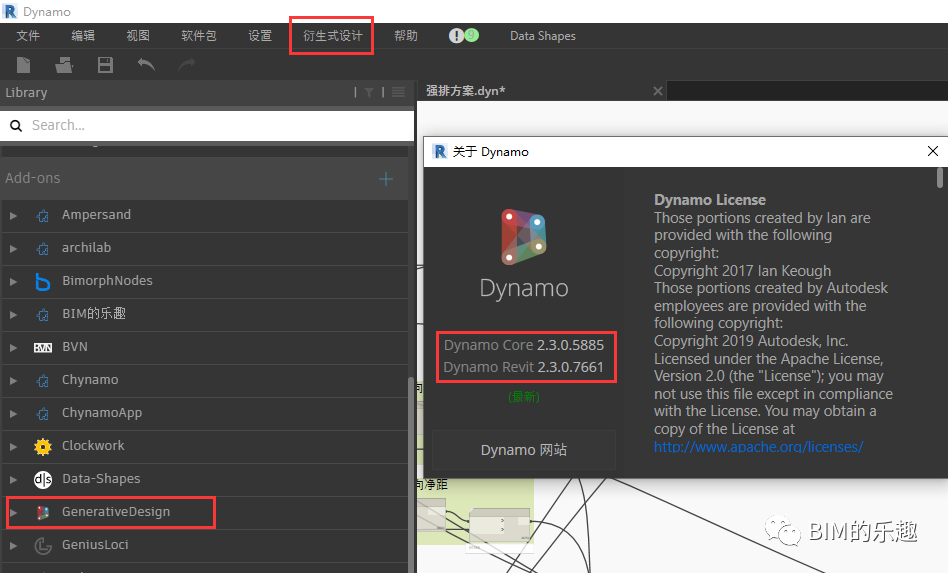
Task: Expand the ChynamoApp package arrow
Action: pos(13,413)
